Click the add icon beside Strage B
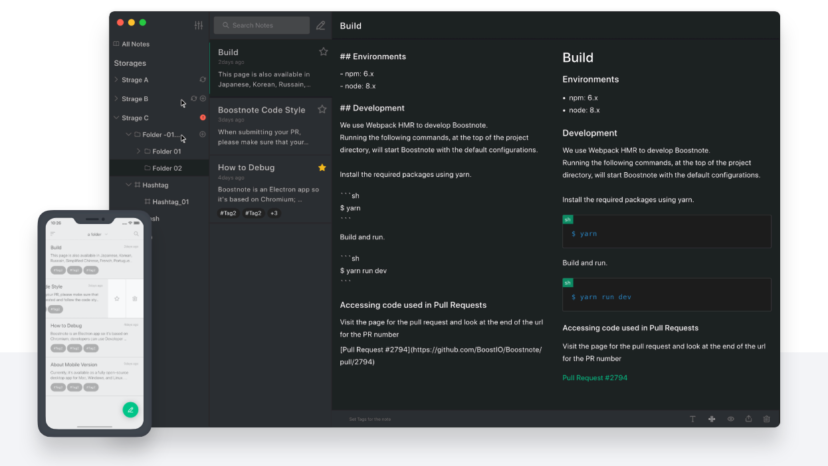 (x=203, y=99)
